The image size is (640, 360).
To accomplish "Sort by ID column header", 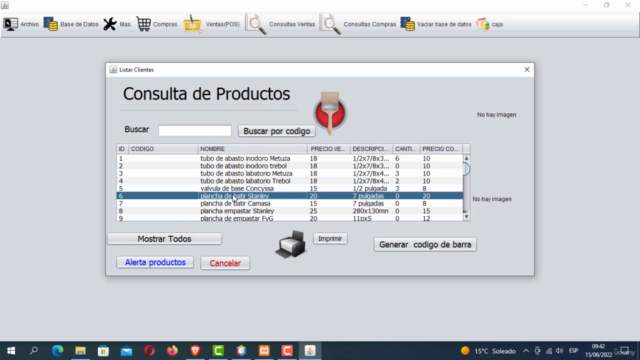I will 122,149.
